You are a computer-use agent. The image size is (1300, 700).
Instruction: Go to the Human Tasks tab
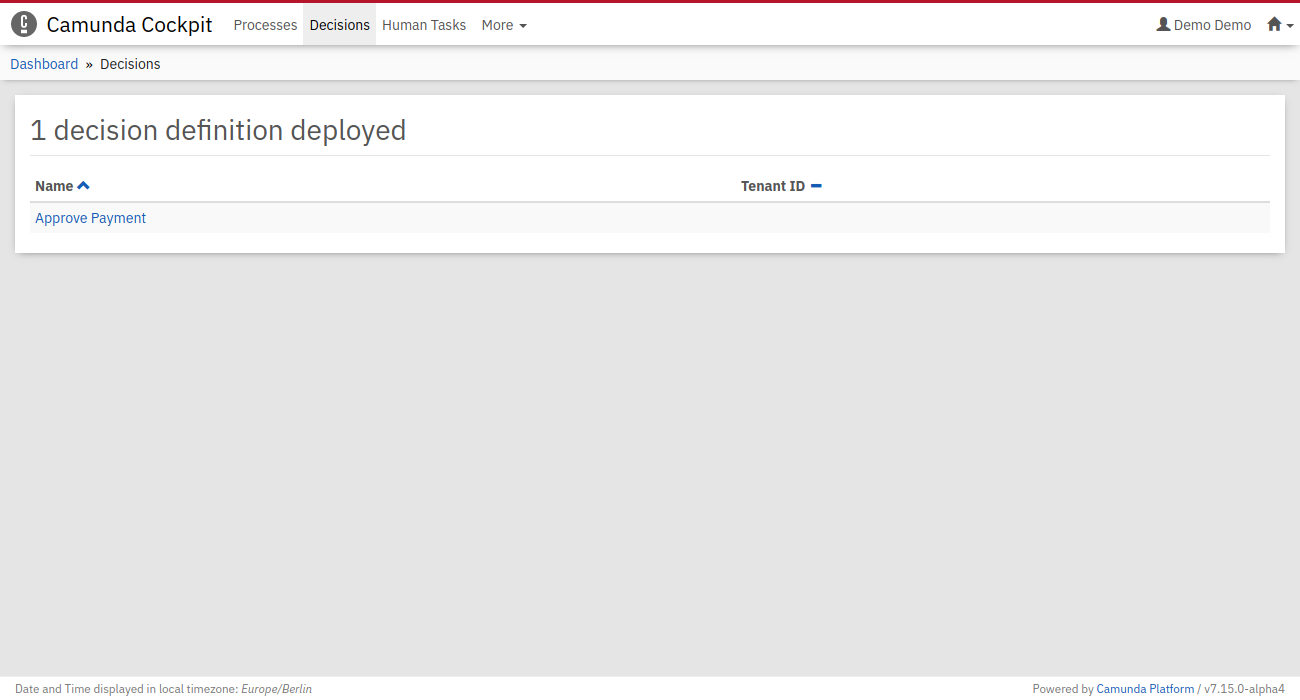[424, 25]
